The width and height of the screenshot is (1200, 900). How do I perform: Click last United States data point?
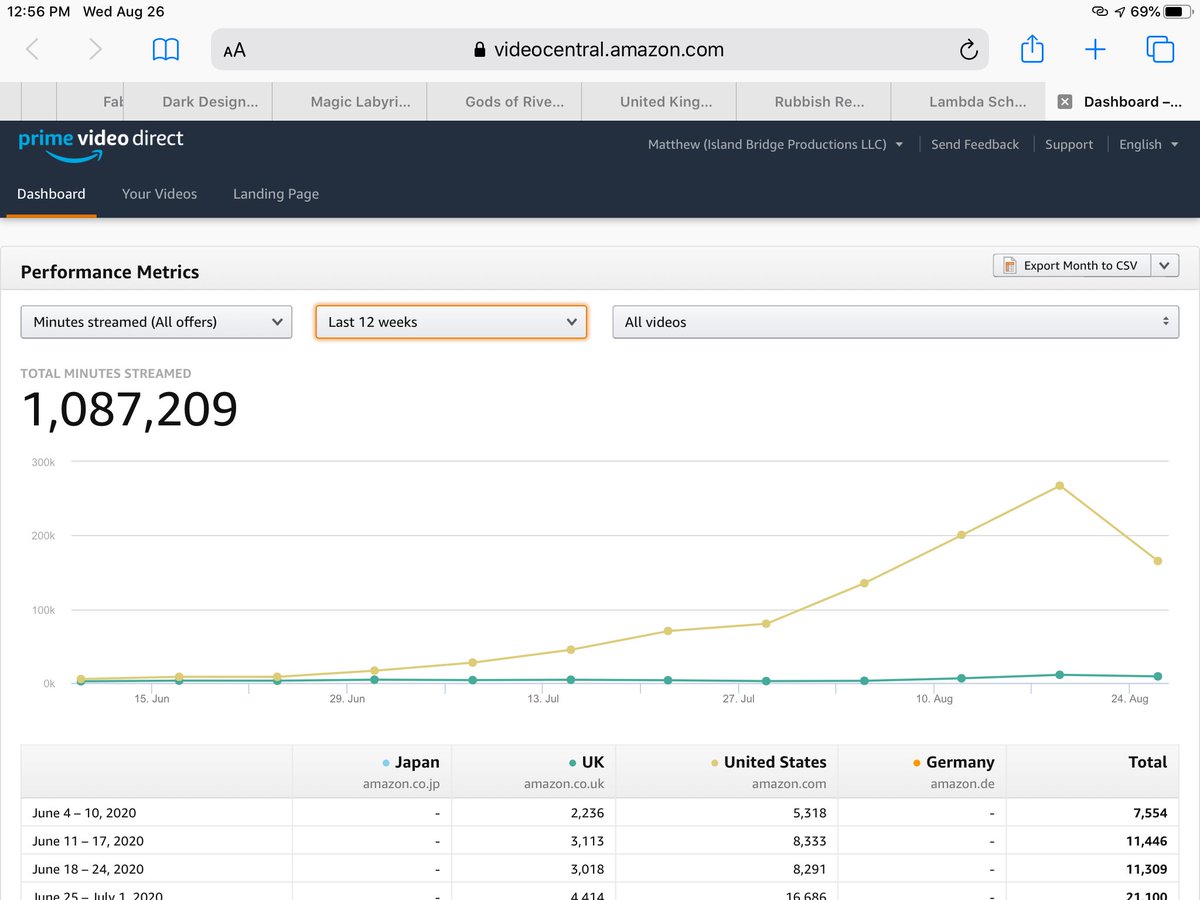[x=1158, y=561]
